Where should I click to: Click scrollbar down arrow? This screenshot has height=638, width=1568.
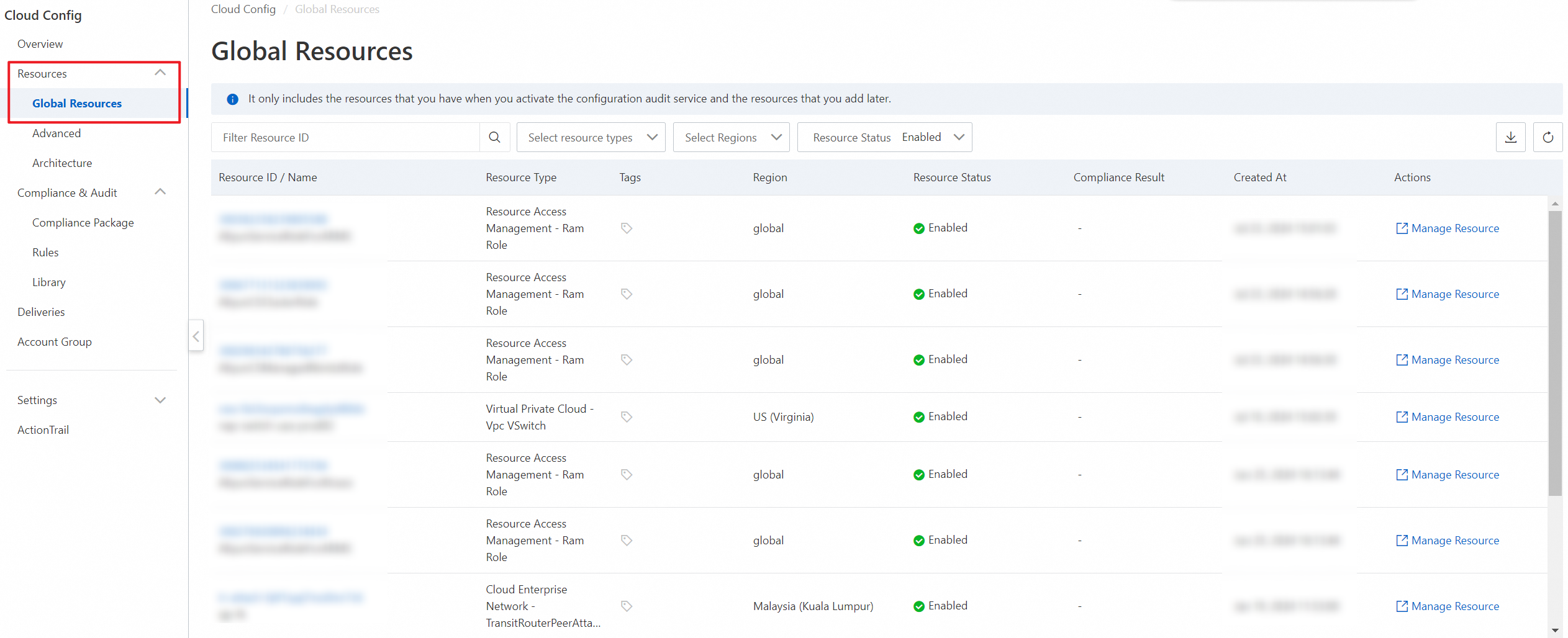point(1555,631)
